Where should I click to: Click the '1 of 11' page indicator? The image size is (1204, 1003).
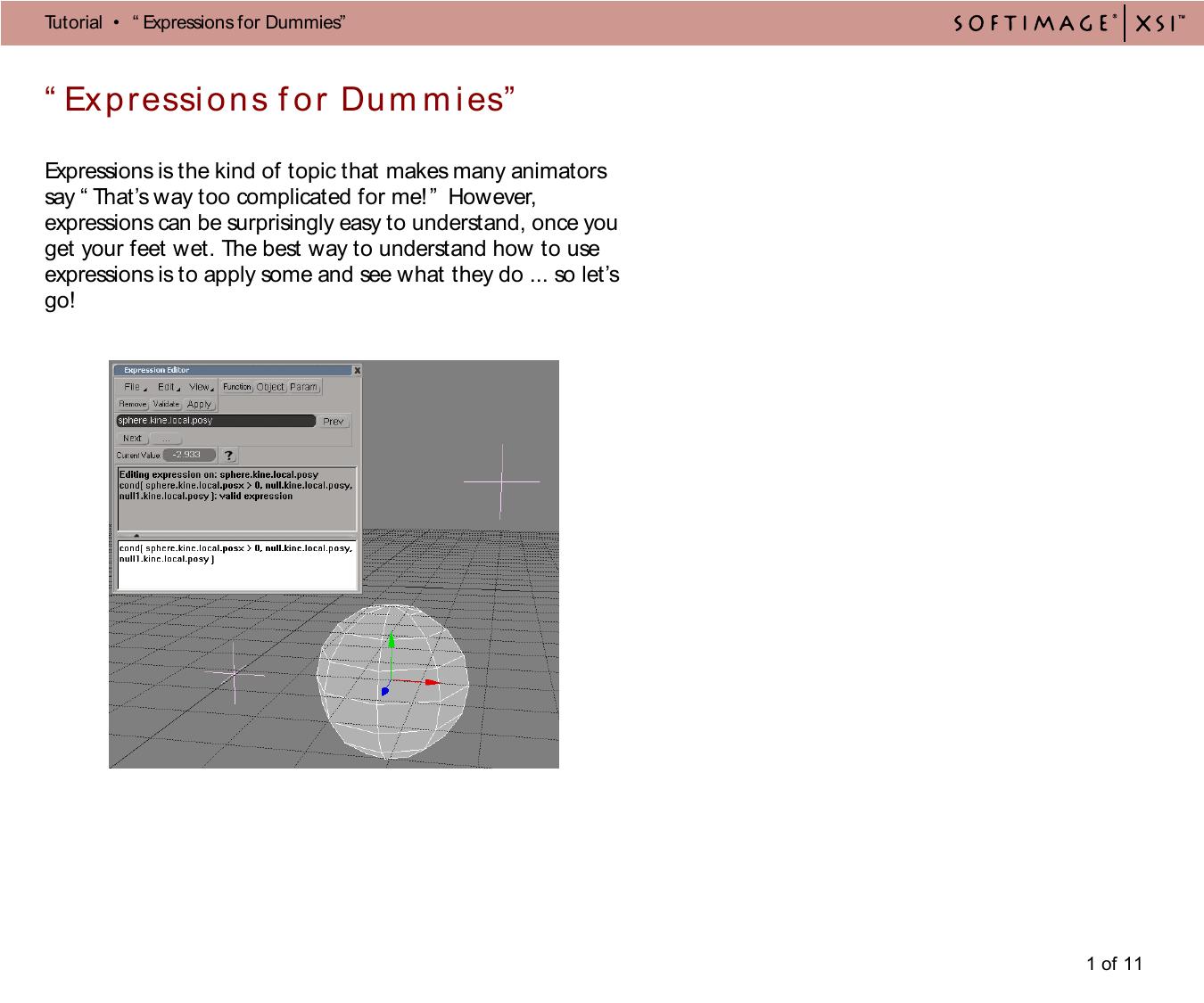click(1114, 963)
